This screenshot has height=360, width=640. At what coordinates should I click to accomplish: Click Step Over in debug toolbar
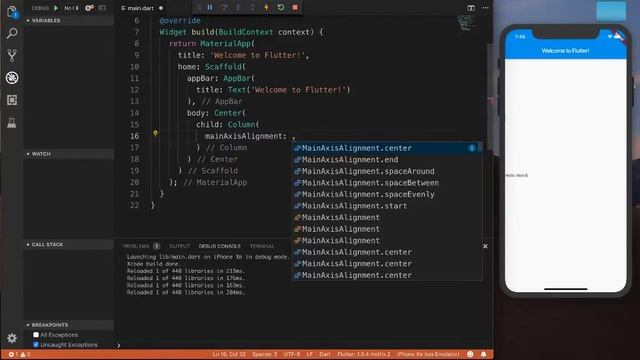[224, 7]
